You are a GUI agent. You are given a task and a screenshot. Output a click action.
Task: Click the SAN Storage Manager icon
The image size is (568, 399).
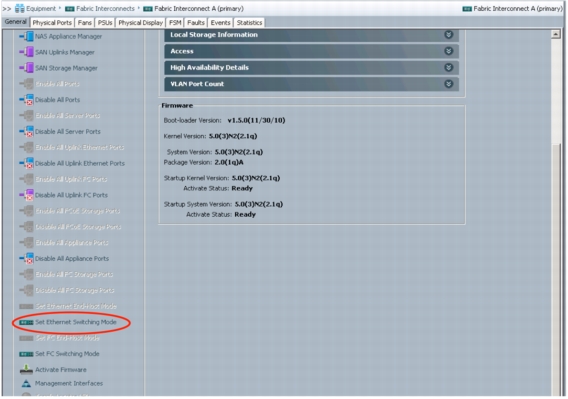tap(26, 68)
